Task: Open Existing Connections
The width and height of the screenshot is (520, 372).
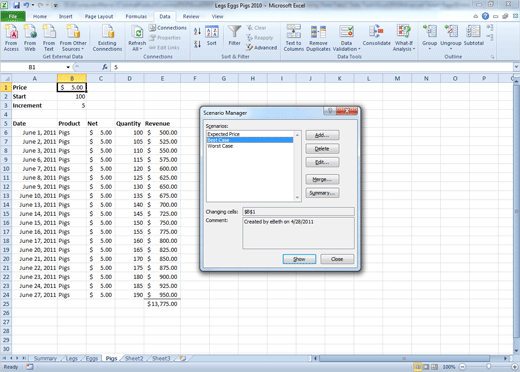Action: 107,38
